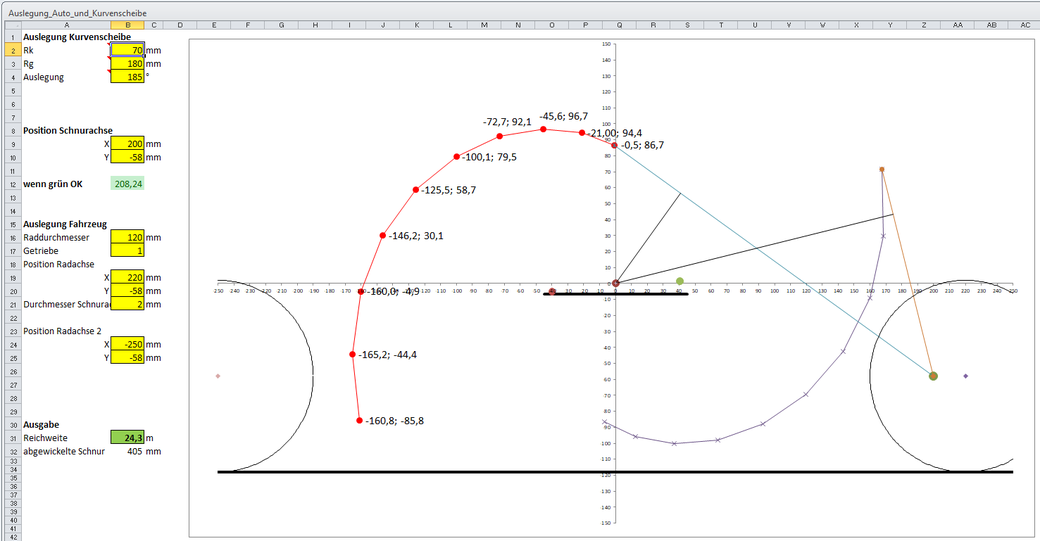
Task: Click chart data label '-160,8; -85,8'
Action: tap(395, 420)
